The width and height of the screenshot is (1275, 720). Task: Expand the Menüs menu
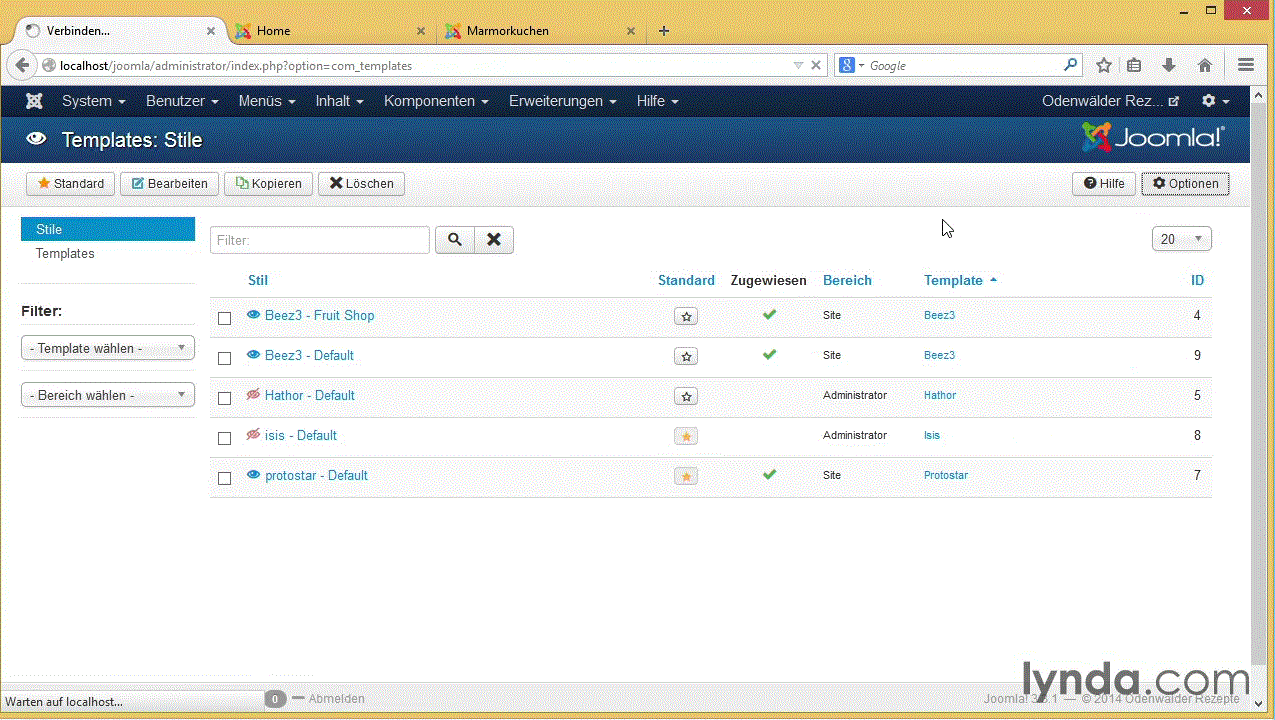(267, 101)
